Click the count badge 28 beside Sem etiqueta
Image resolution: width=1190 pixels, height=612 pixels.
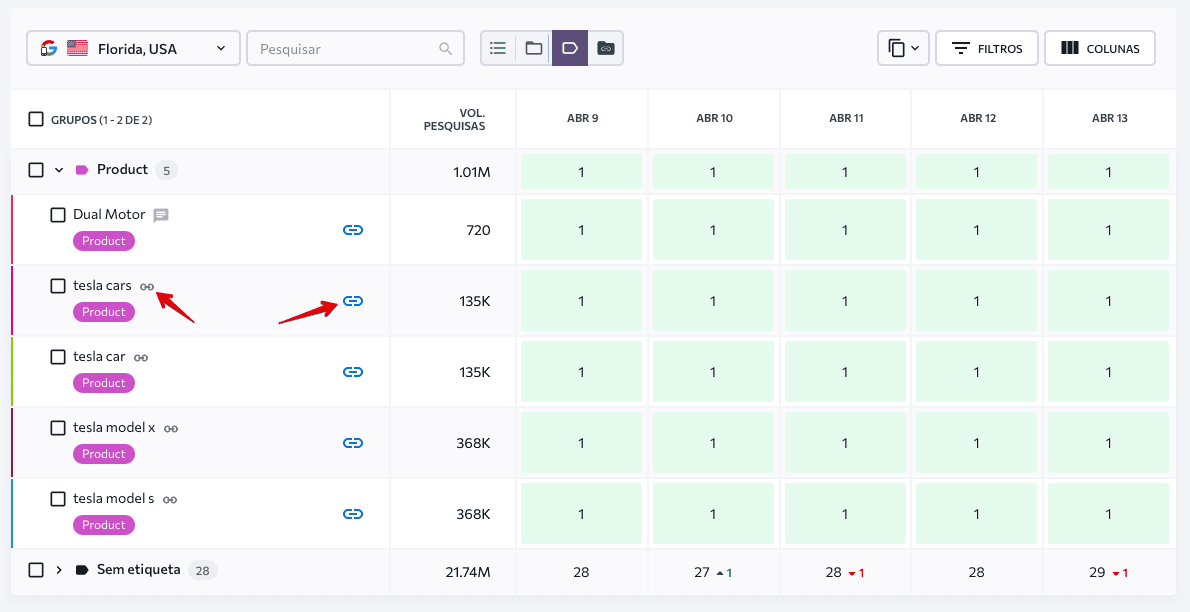click(202, 570)
